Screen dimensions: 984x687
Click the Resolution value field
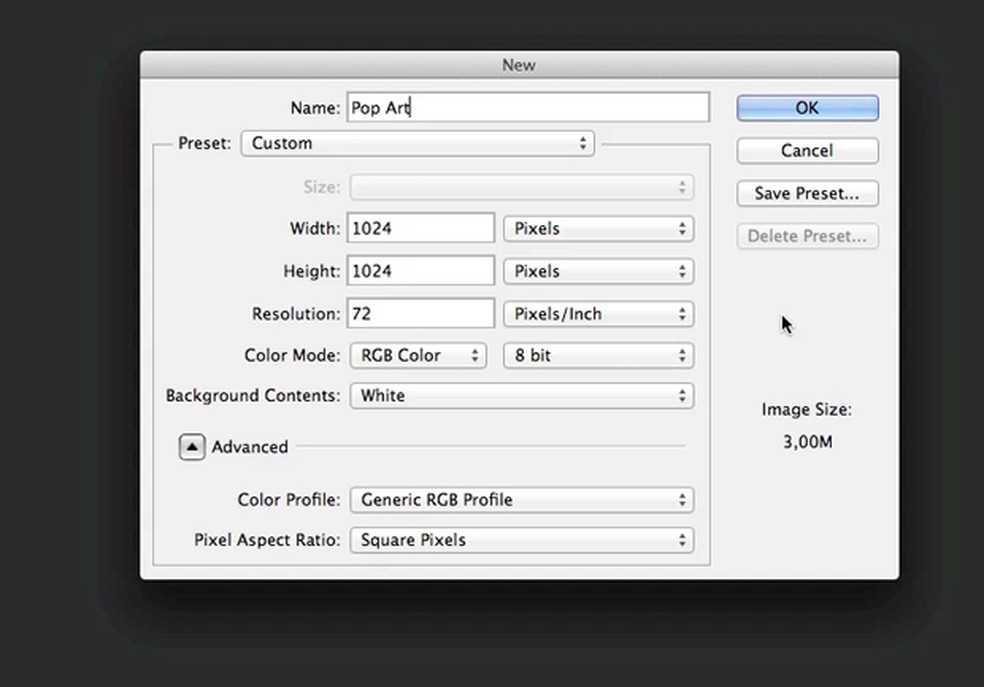coord(421,314)
